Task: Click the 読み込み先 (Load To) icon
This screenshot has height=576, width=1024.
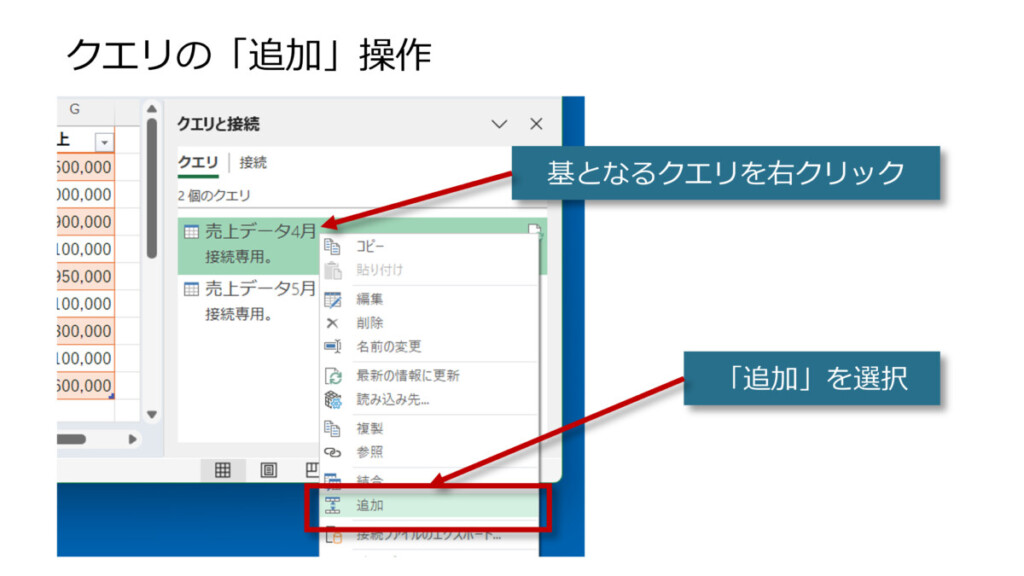Action: tap(333, 400)
